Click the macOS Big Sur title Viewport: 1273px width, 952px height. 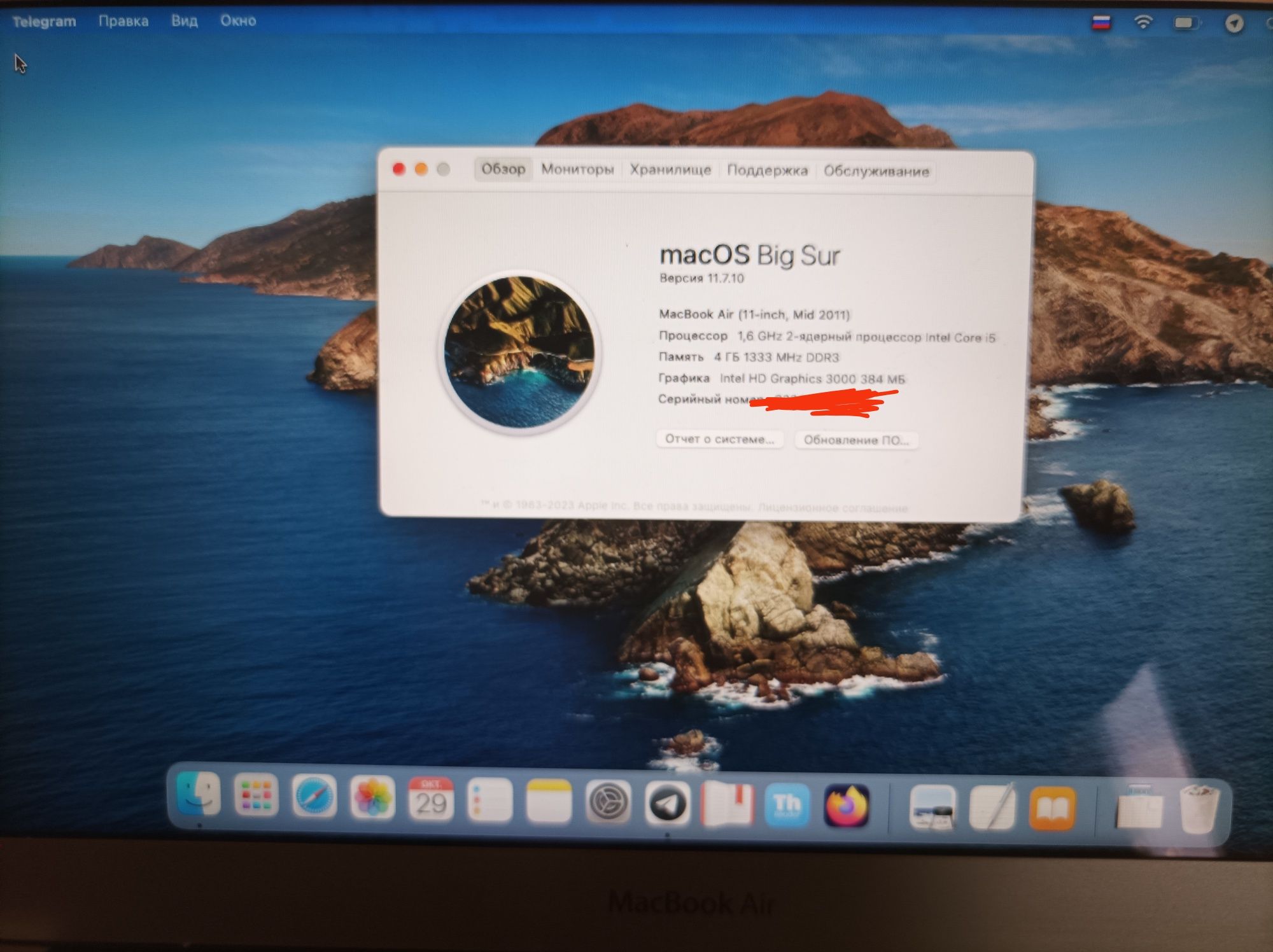pos(750,255)
